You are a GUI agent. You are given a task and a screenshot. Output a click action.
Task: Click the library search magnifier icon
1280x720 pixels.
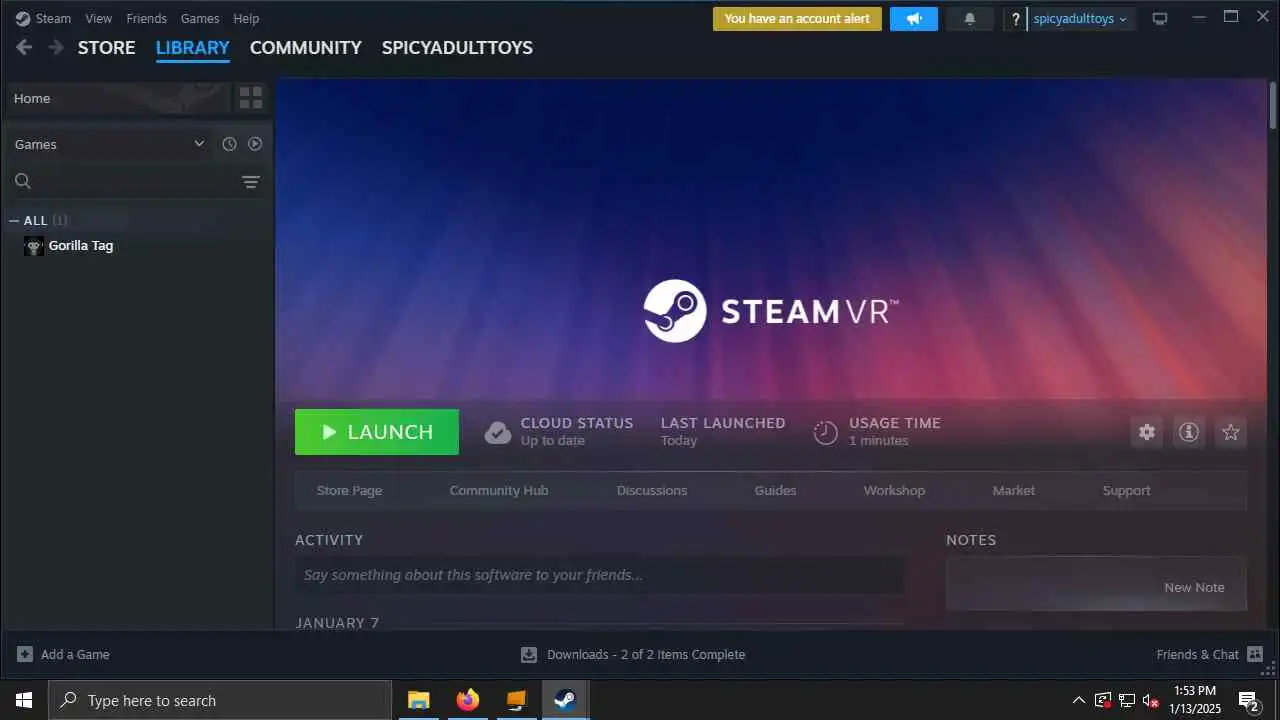[x=23, y=181]
